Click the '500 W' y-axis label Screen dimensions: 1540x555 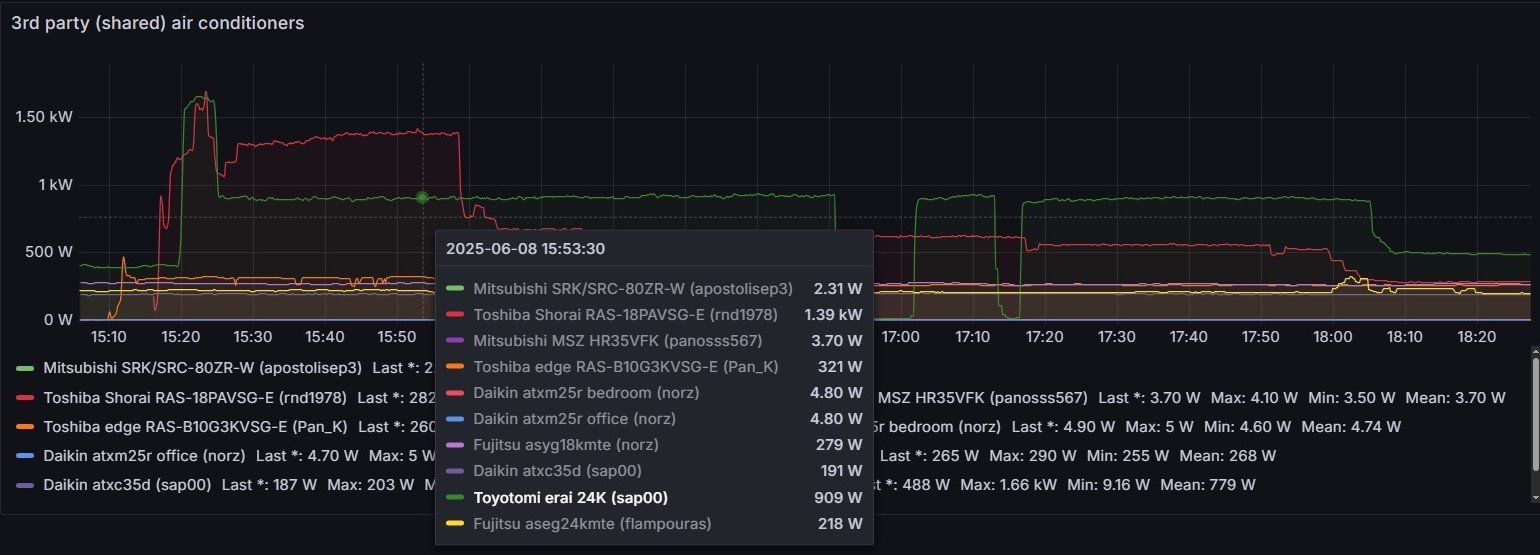click(48, 252)
